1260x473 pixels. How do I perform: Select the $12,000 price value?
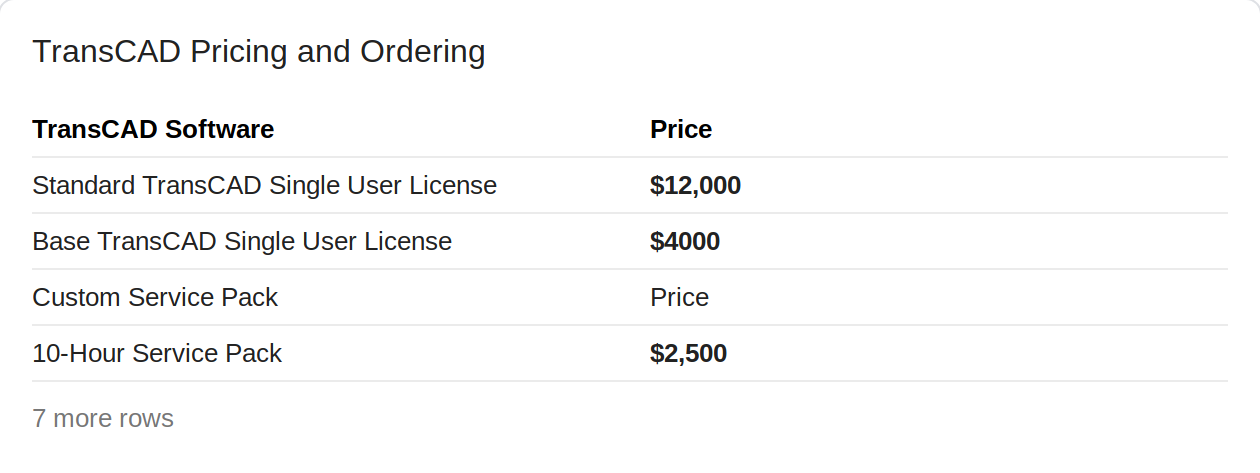[x=695, y=185]
